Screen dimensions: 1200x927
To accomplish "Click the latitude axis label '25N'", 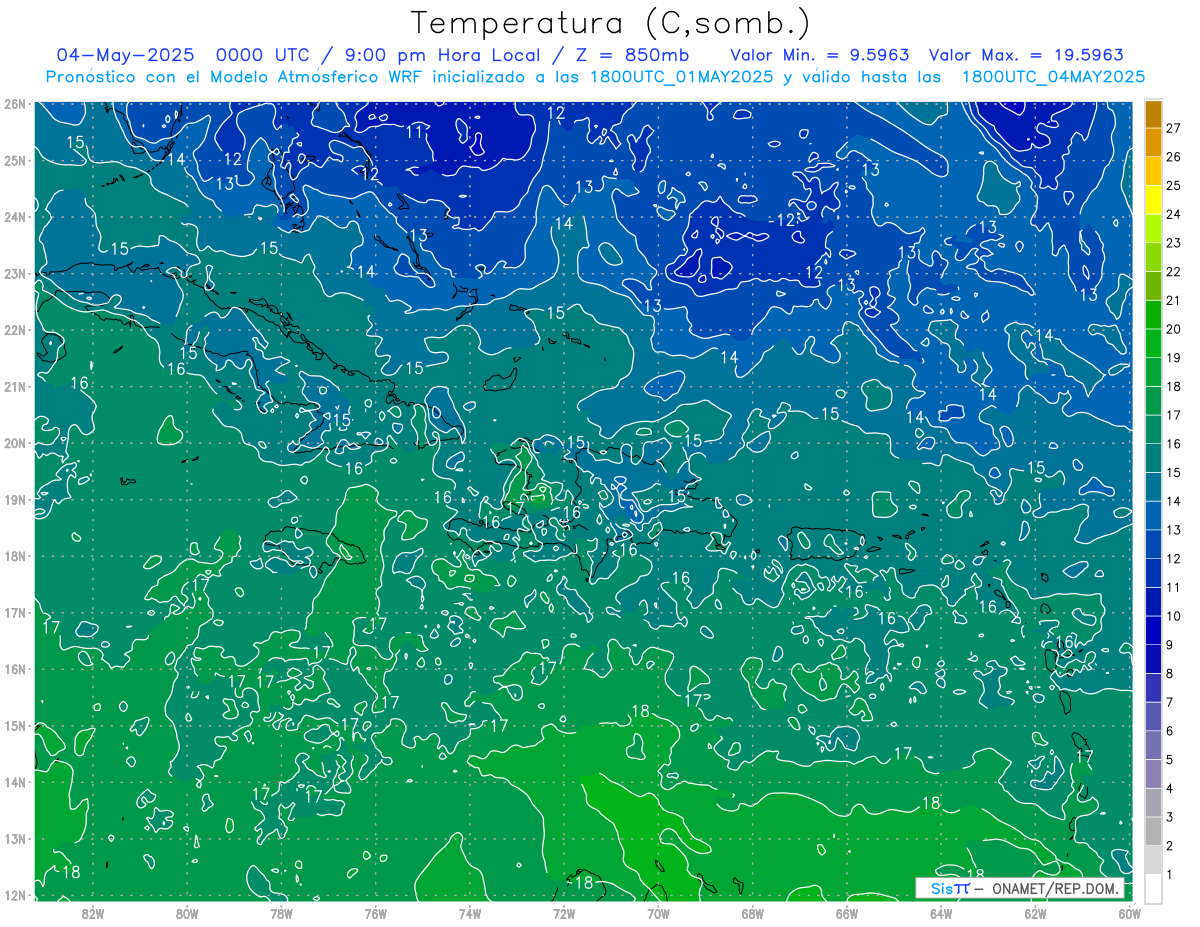I will pyautogui.click(x=15, y=160).
